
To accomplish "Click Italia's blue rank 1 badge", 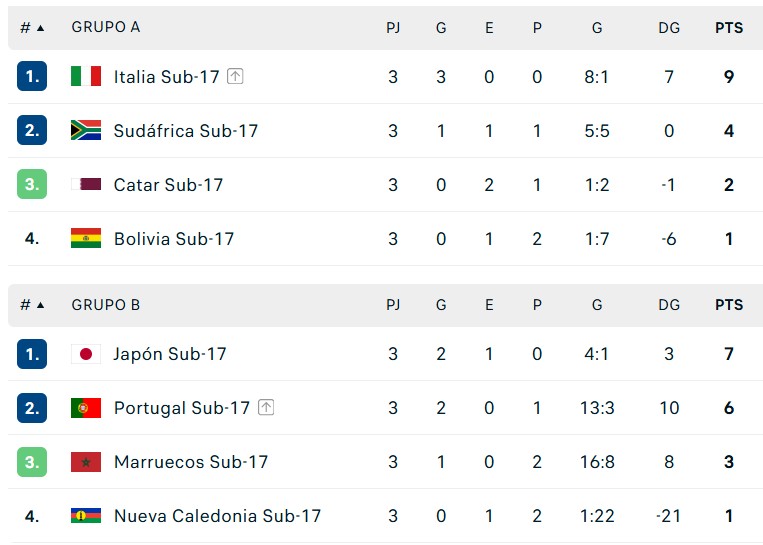I will (32, 76).
